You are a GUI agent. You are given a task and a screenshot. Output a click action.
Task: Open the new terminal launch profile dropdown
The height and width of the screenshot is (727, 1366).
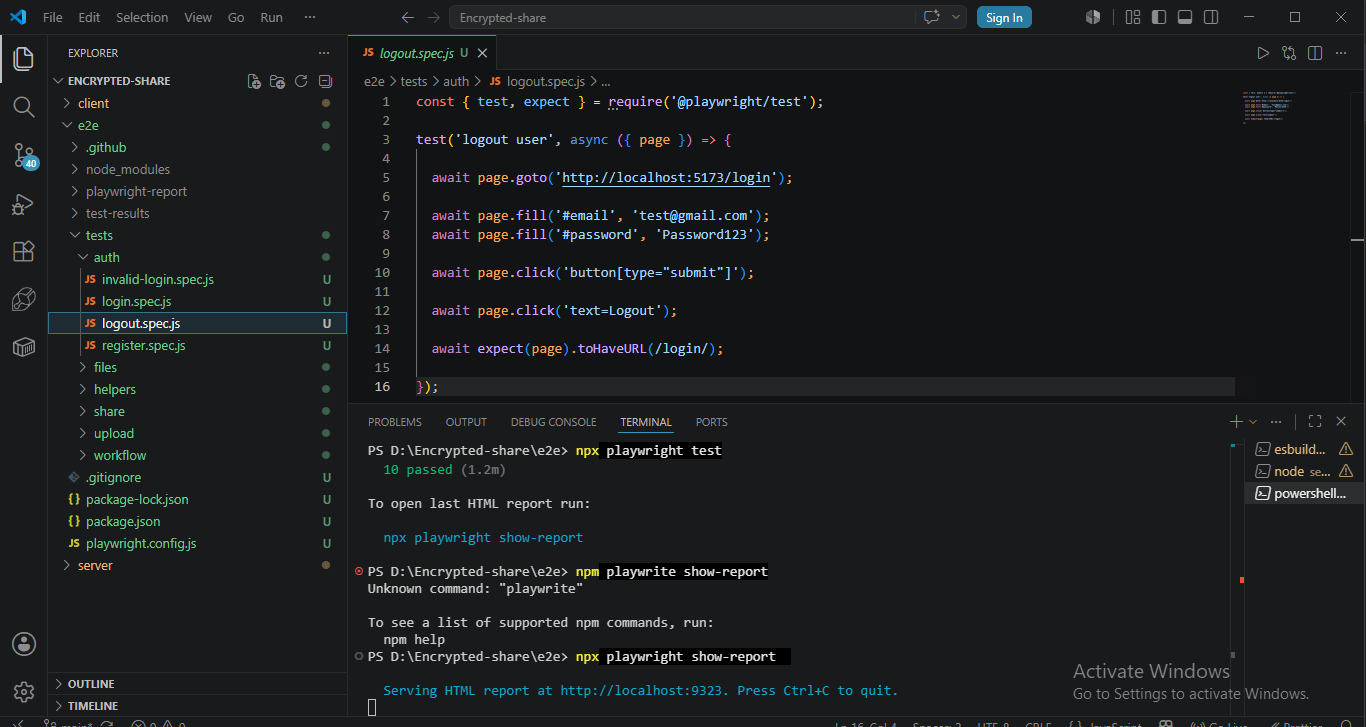click(x=1253, y=422)
